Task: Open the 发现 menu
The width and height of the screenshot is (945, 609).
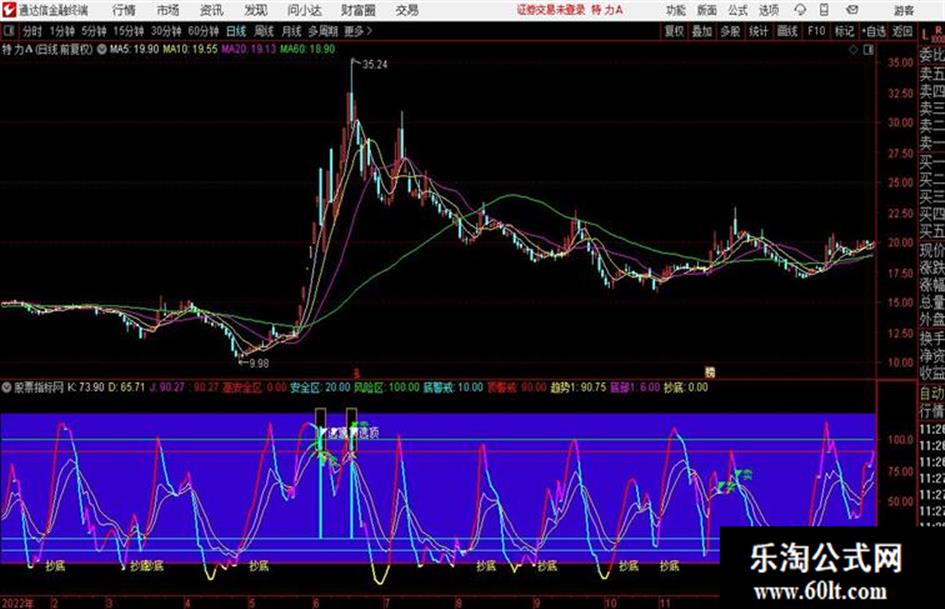Action: (256, 10)
